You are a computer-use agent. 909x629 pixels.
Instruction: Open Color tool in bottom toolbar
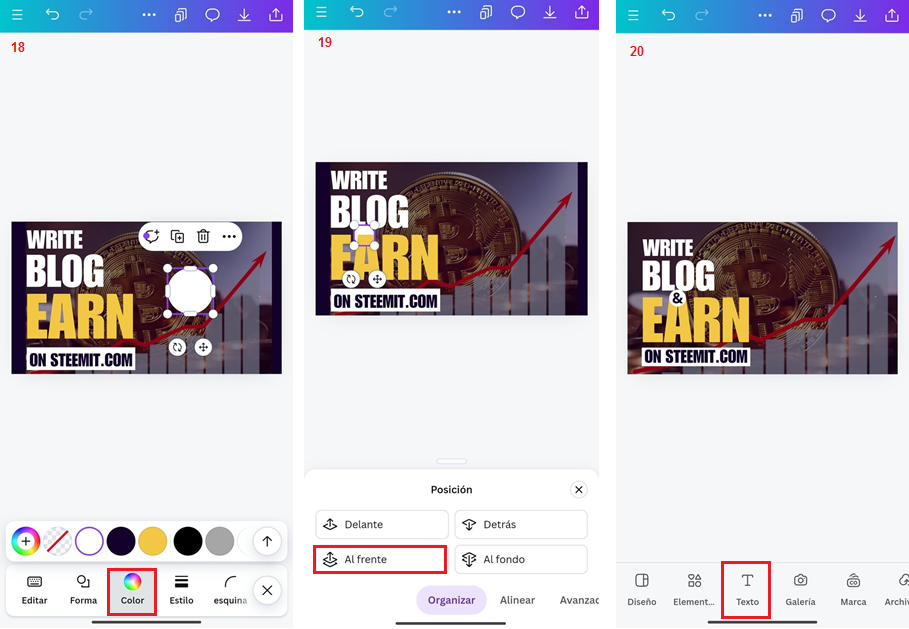[132, 591]
